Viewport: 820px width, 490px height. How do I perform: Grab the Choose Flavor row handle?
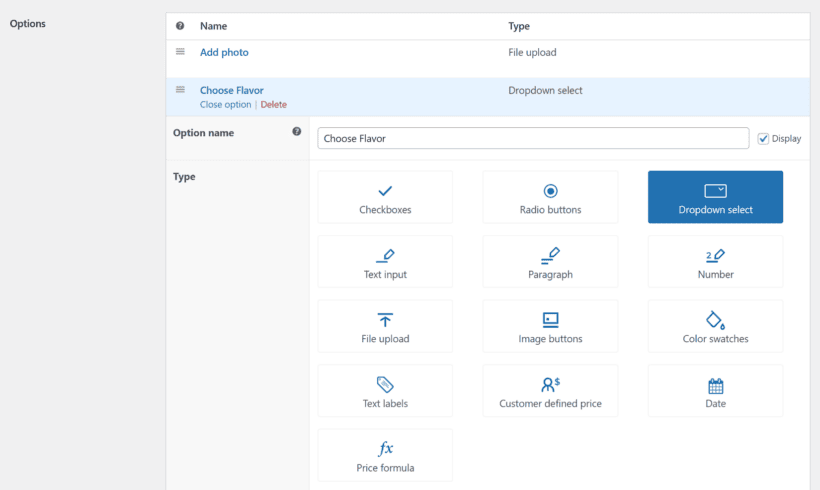click(180, 89)
